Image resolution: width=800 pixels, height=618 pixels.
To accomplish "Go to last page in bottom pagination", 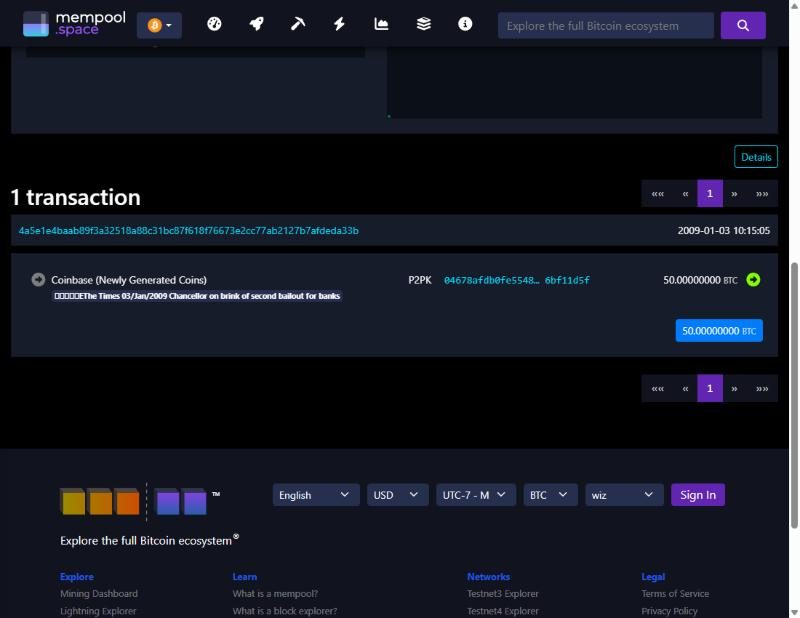I will [762, 389].
